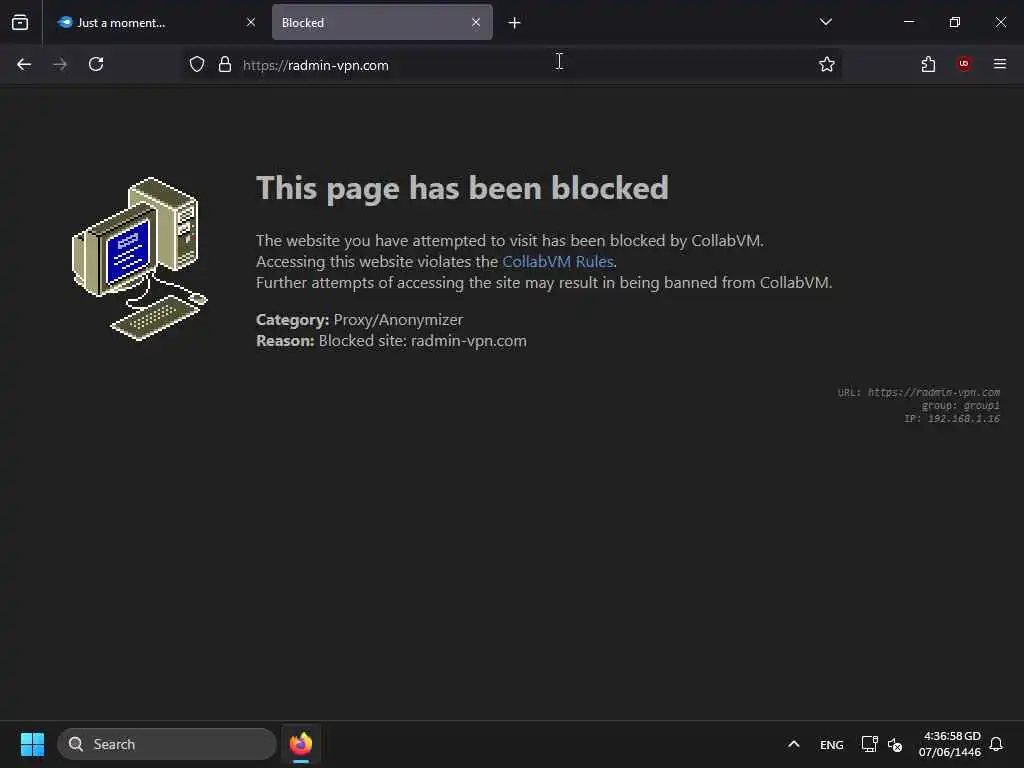Change ENG input language
This screenshot has height=768, width=1024.
[x=831, y=745]
